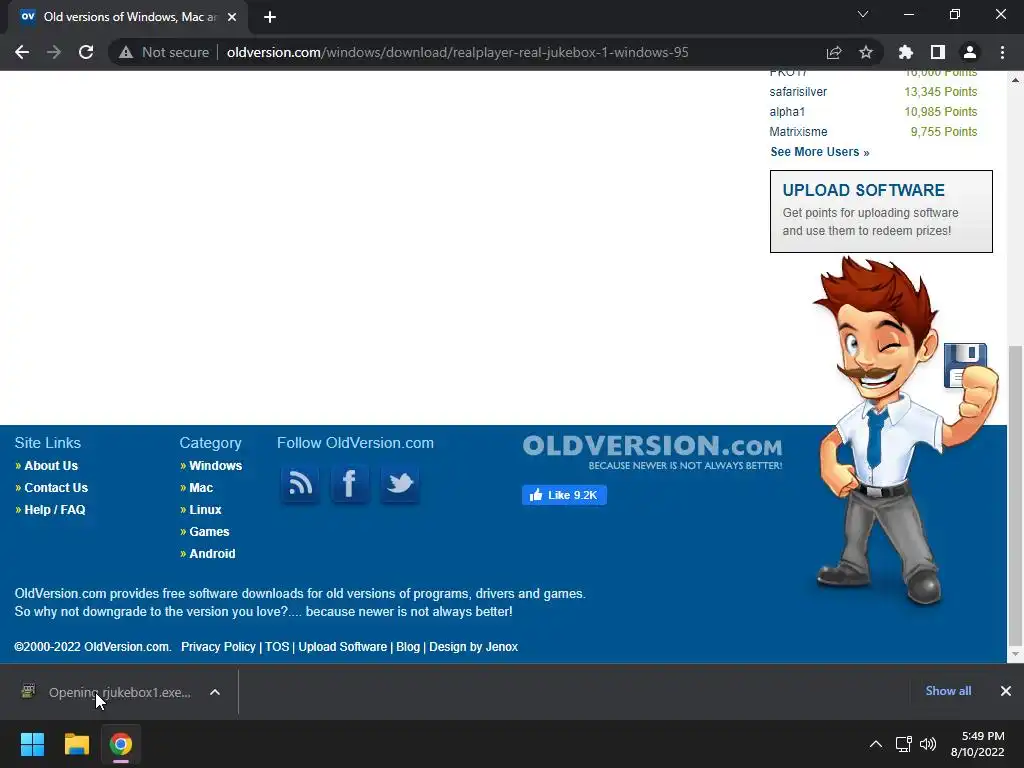The width and height of the screenshot is (1024, 768).
Task: Toggle the browser side panel
Action: point(938,52)
